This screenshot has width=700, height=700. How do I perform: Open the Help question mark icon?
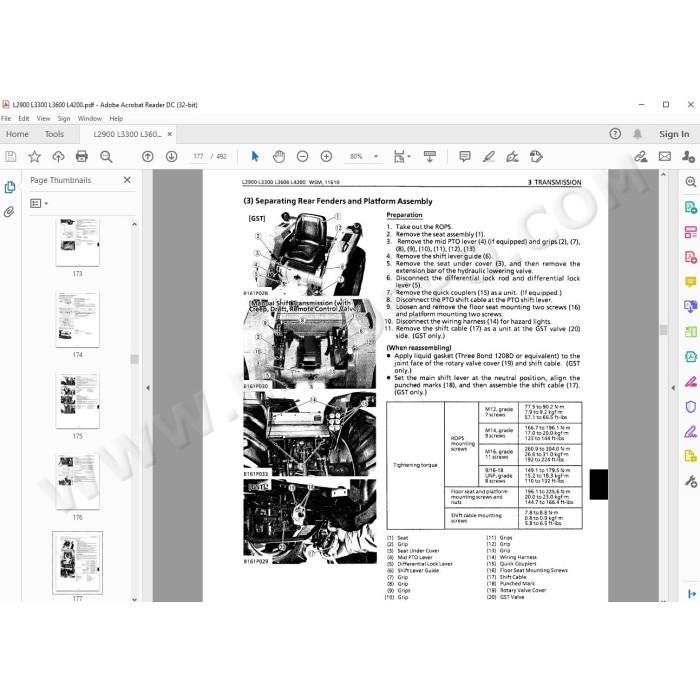615,133
